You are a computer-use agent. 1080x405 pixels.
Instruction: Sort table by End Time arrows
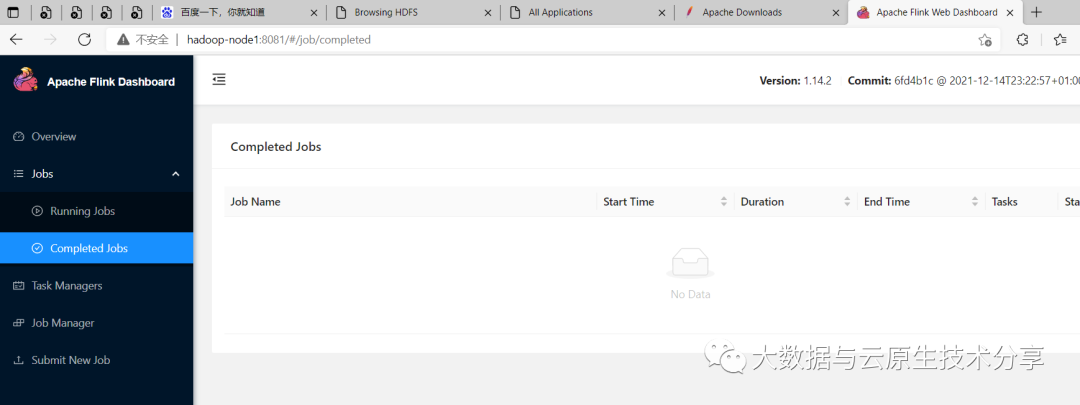click(975, 202)
